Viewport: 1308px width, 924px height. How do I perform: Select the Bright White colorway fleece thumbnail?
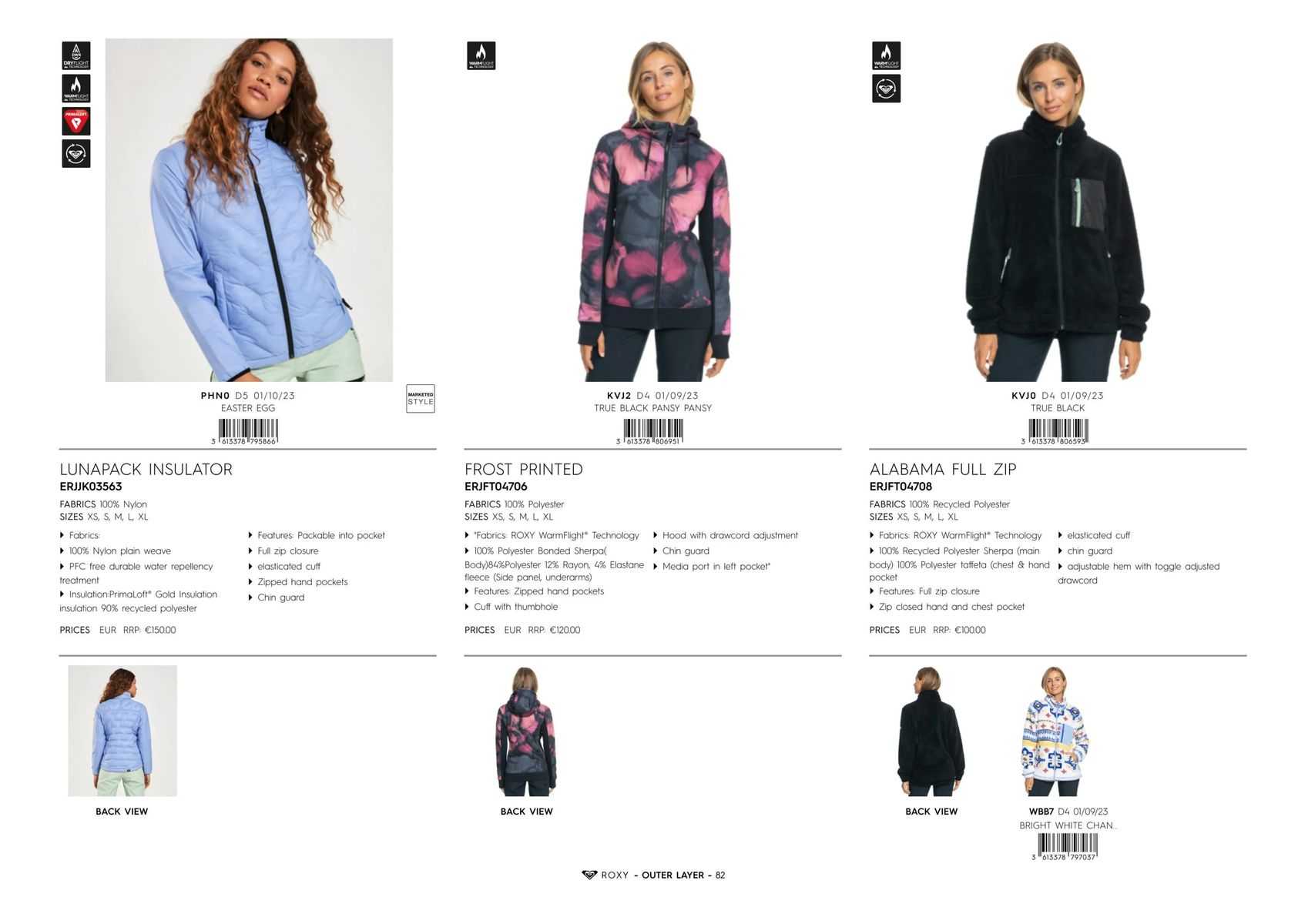[1054, 731]
